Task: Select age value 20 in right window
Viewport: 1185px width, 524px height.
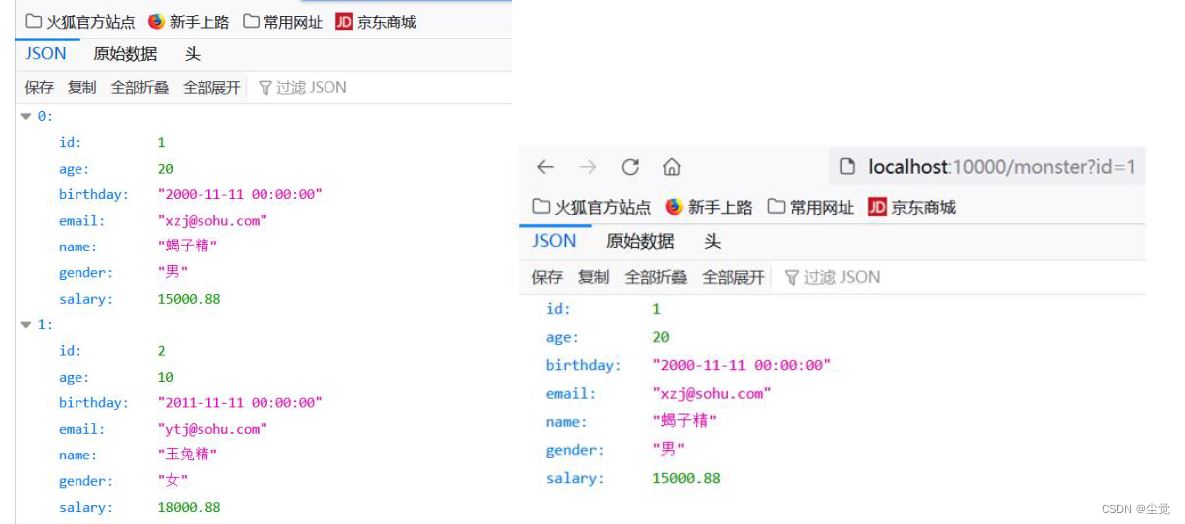Action: [661, 337]
